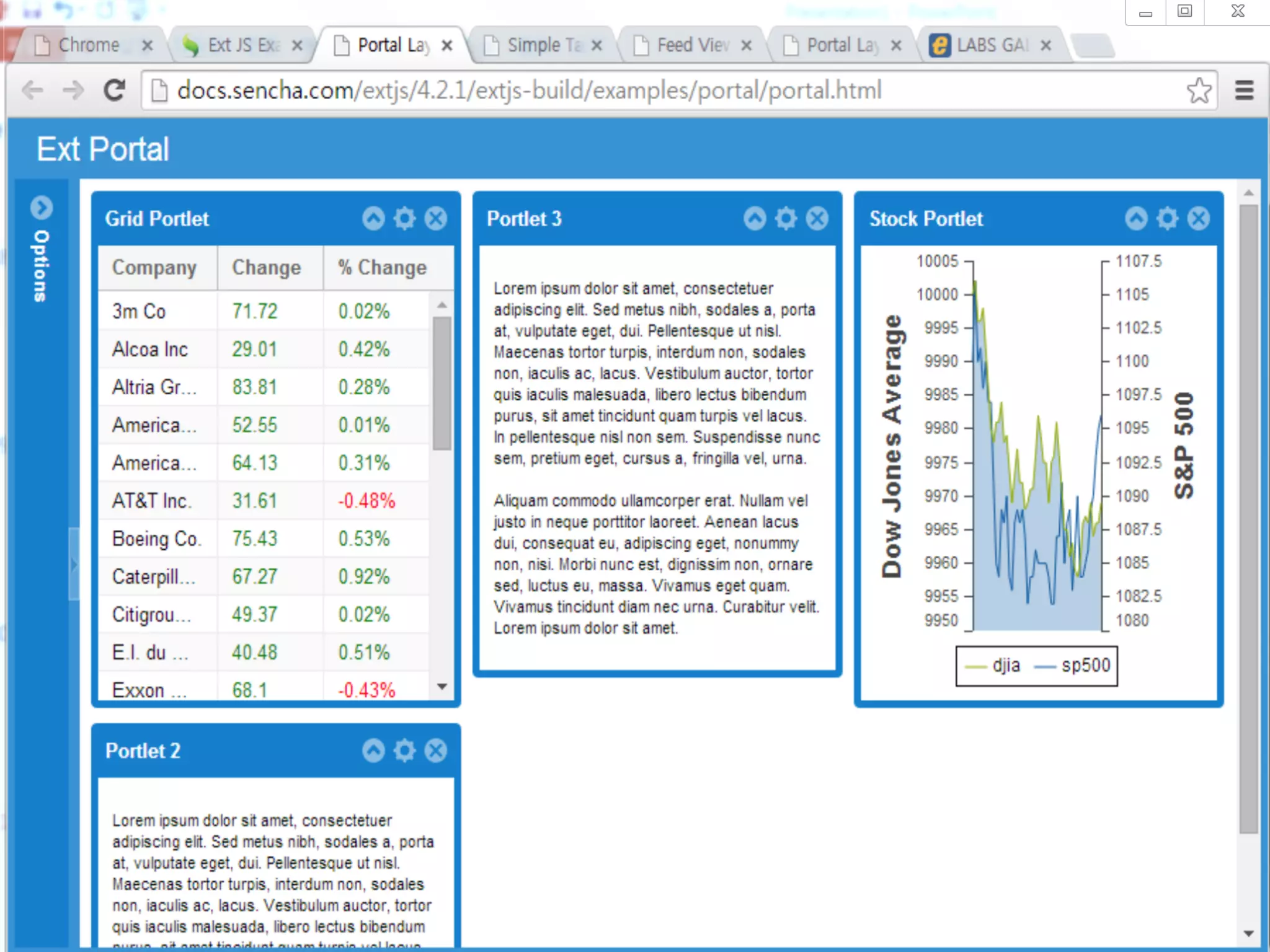Expand the Options side panel
The width and height of the screenshot is (1270, 952).
[42, 208]
